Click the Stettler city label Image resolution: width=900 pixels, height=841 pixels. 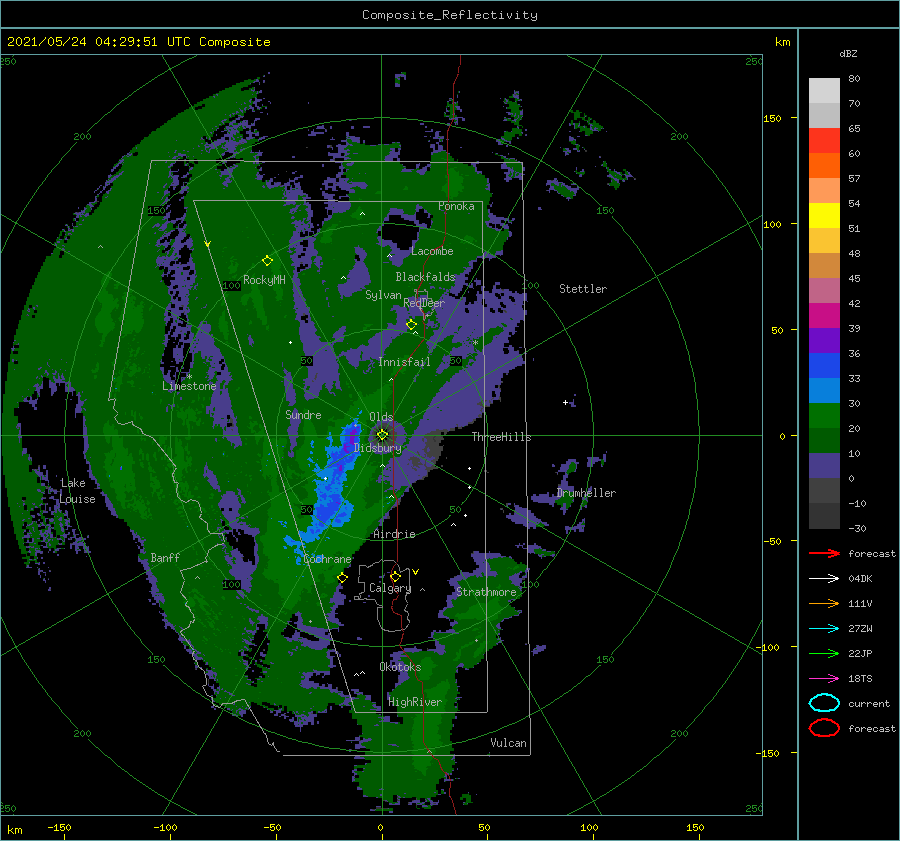[583, 289]
